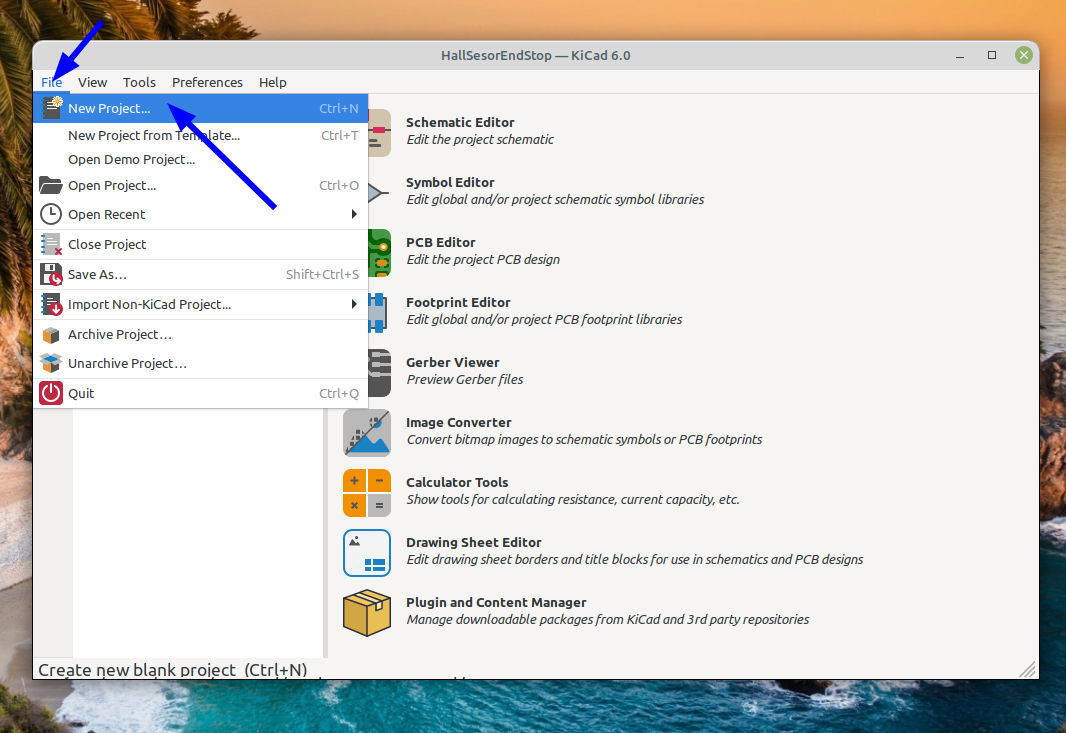Click the Open Project folder icon

tap(51, 185)
